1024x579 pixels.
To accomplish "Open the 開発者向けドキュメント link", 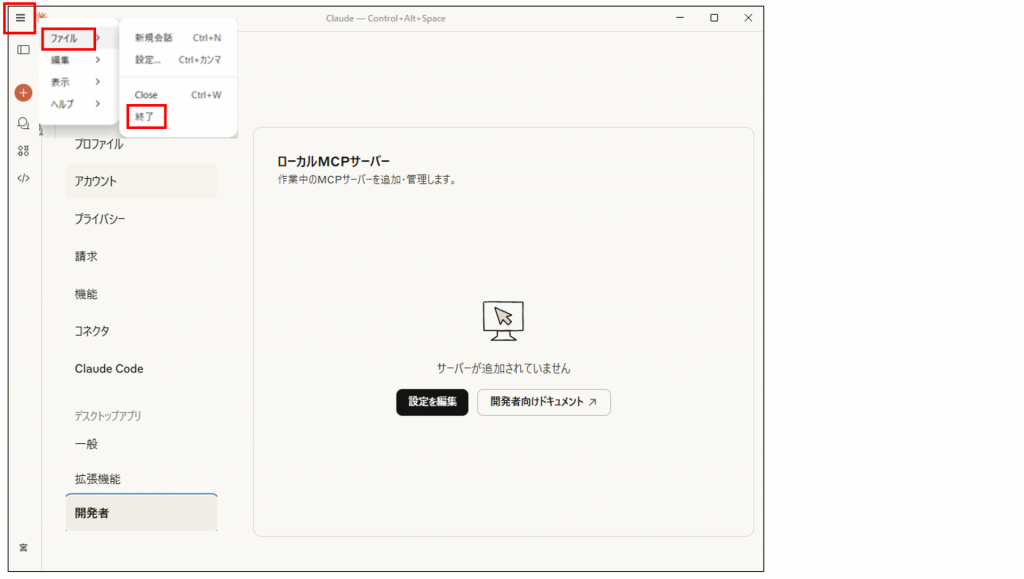I will 543,402.
